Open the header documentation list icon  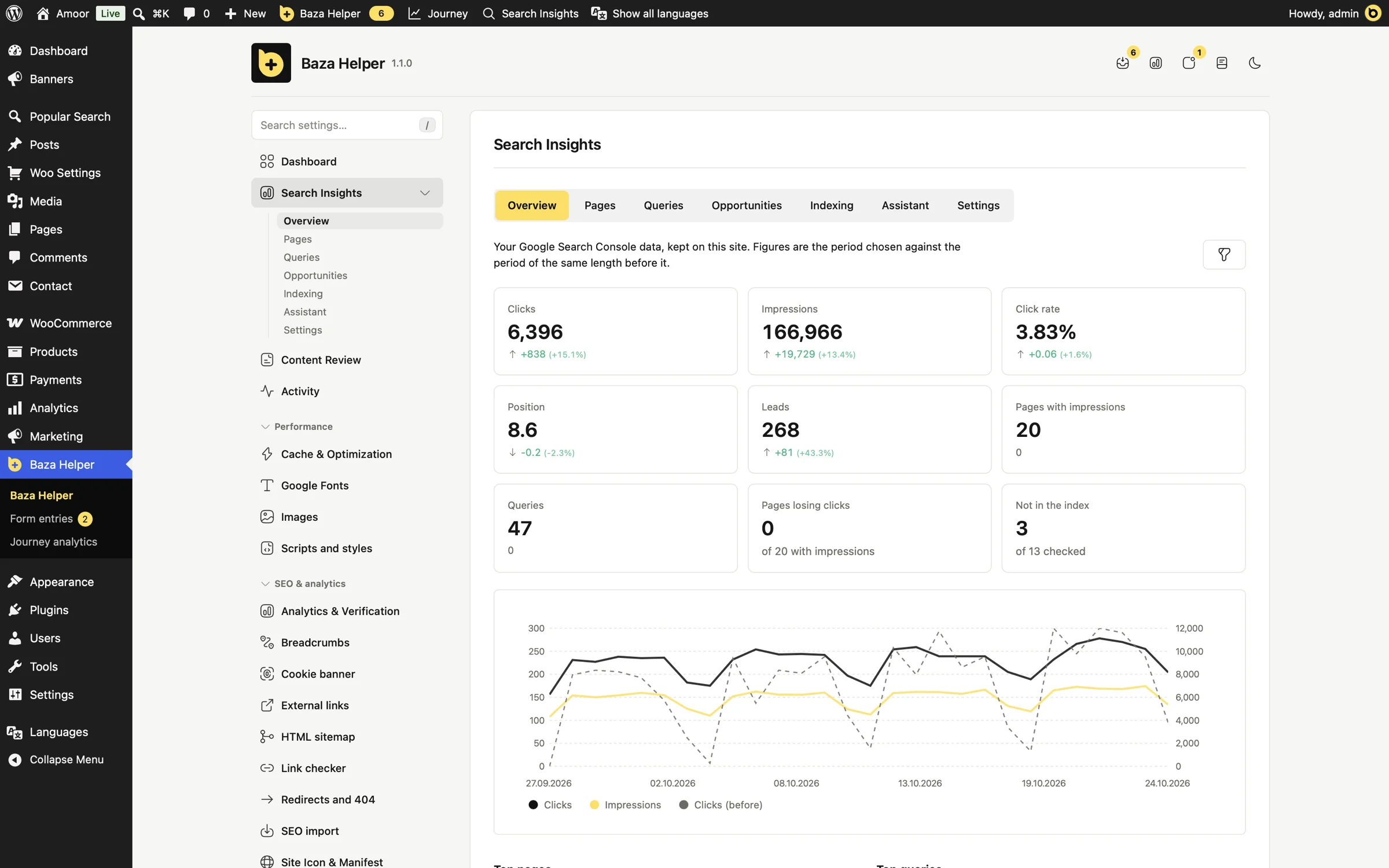(x=1221, y=62)
